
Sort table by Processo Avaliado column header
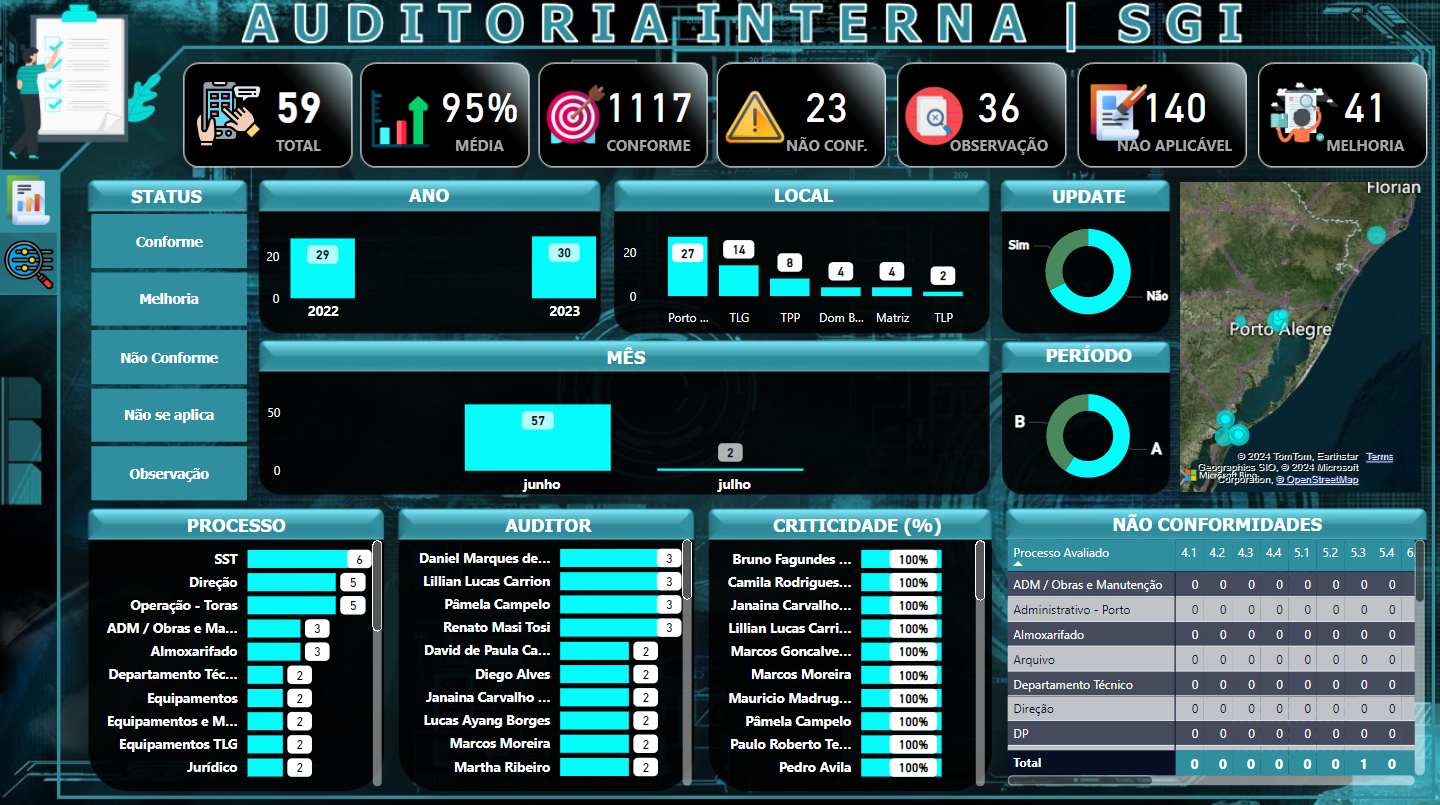point(1060,553)
